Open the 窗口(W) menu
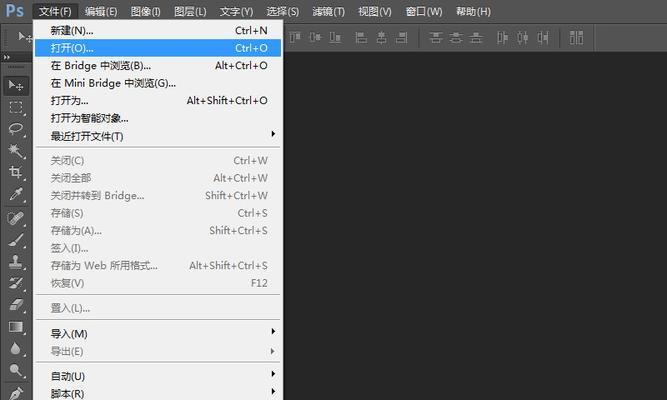Viewport: 667px width, 400px height. tap(424, 11)
